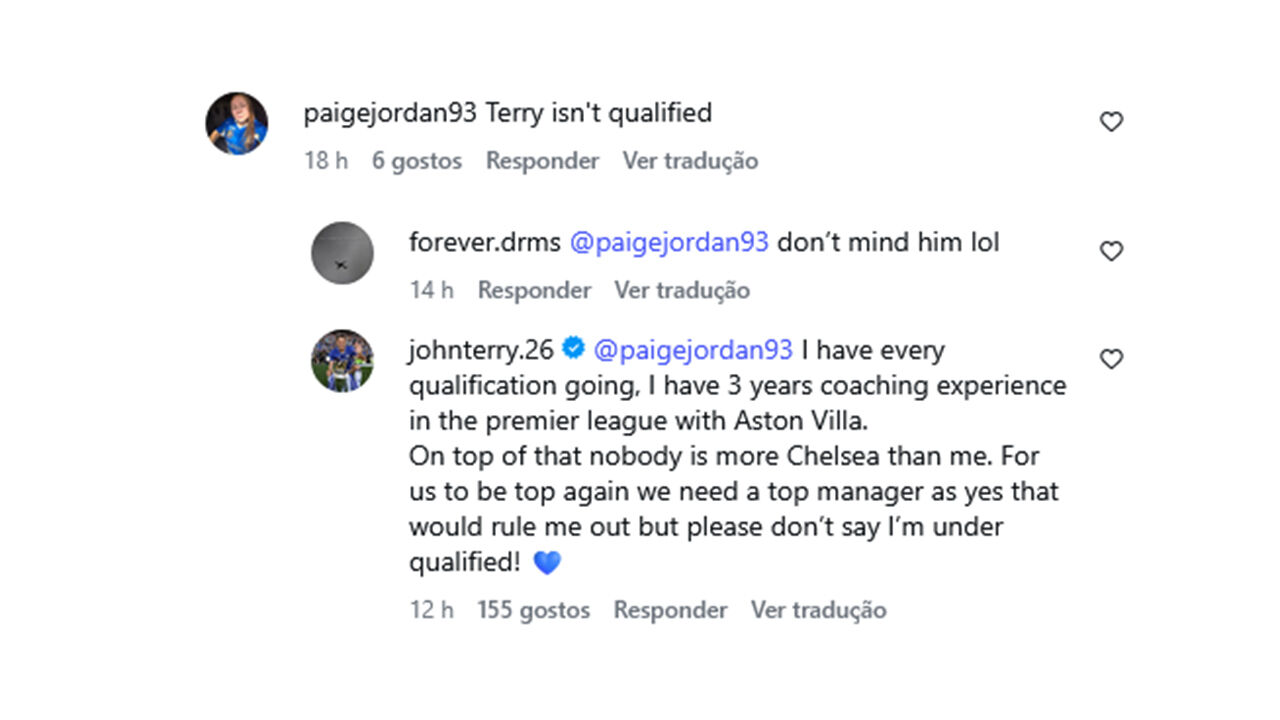The height and width of the screenshot is (720, 1280).
Task: Click johnterry.26's blue verified badge
Action: pos(573,349)
